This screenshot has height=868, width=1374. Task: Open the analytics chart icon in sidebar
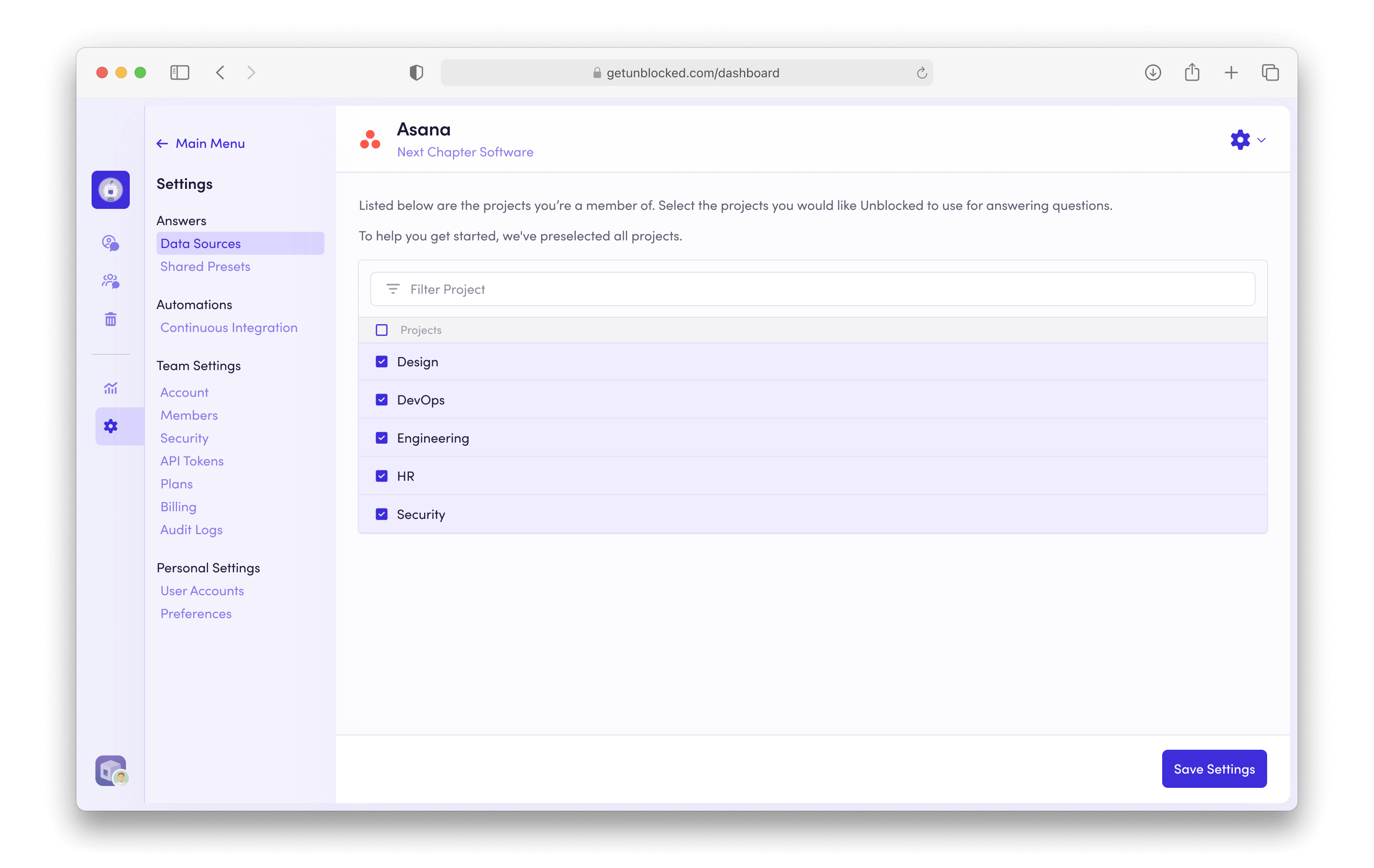pos(111,388)
